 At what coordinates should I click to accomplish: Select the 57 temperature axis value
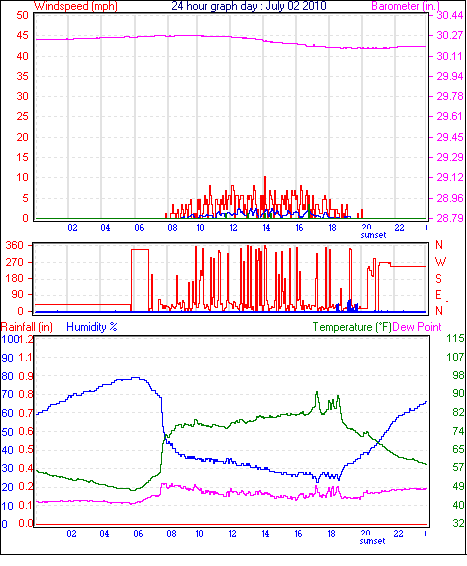point(458,467)
